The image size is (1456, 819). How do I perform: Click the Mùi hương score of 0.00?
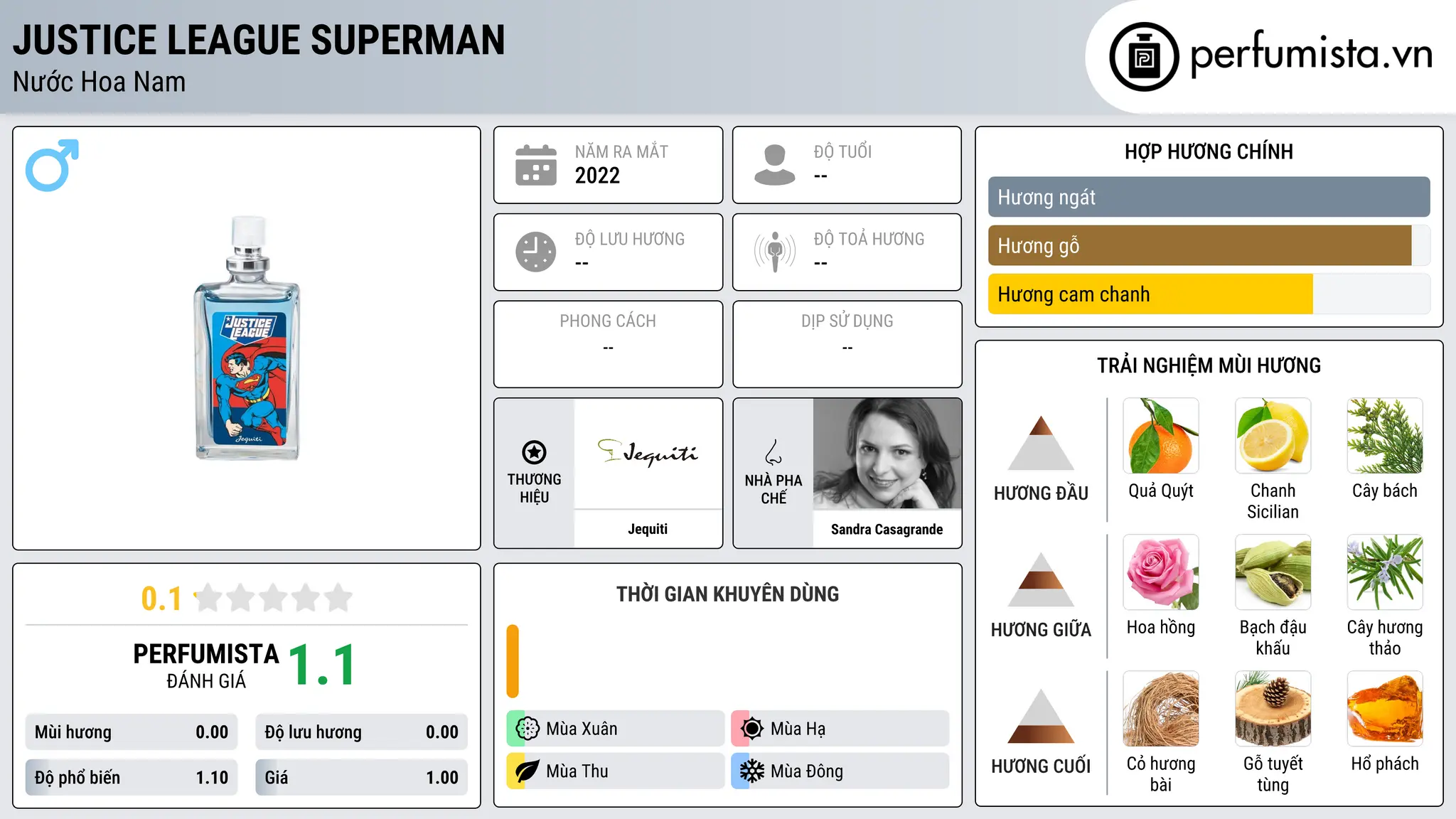tap(212, 732)
